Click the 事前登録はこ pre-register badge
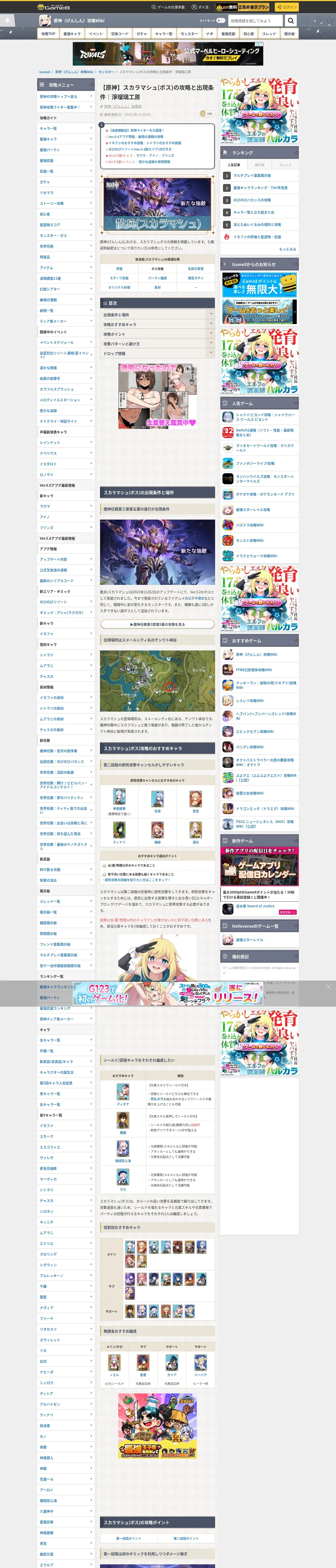The image size is (336, 1568). tap(287, 912)
